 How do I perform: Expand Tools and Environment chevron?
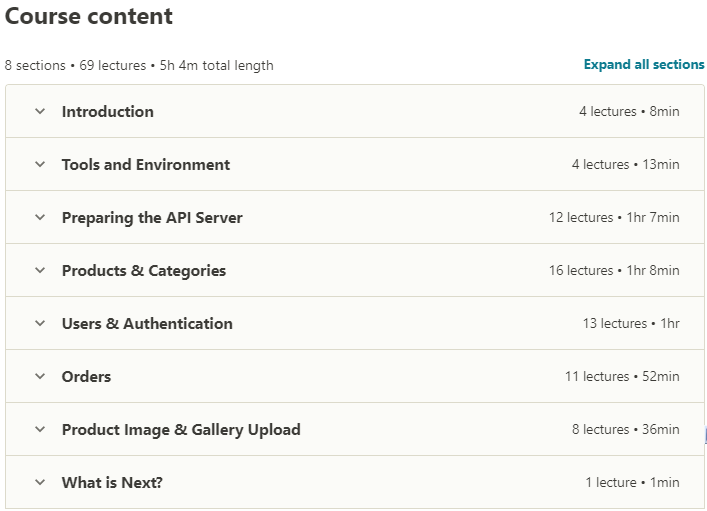40,164
